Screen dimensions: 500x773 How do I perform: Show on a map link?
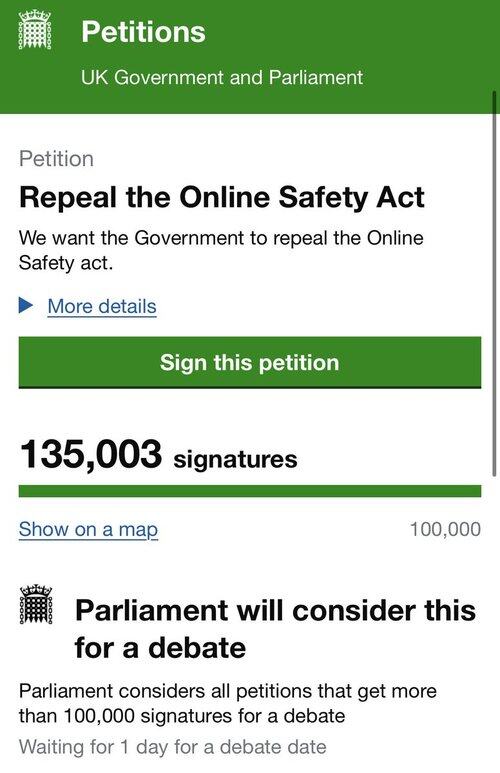(x=88, y=529)
